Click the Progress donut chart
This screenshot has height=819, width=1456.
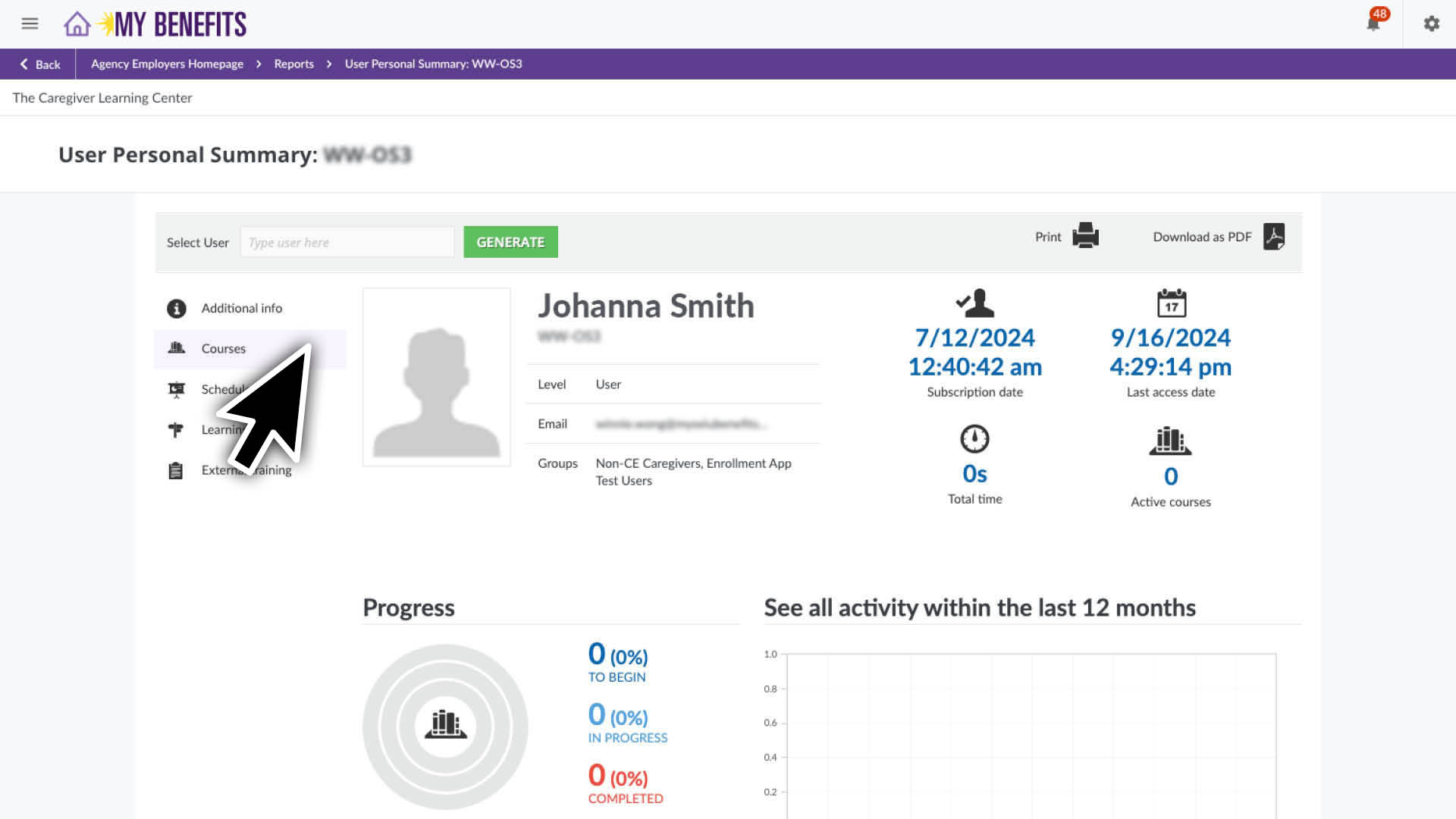[x=445, y=726]
